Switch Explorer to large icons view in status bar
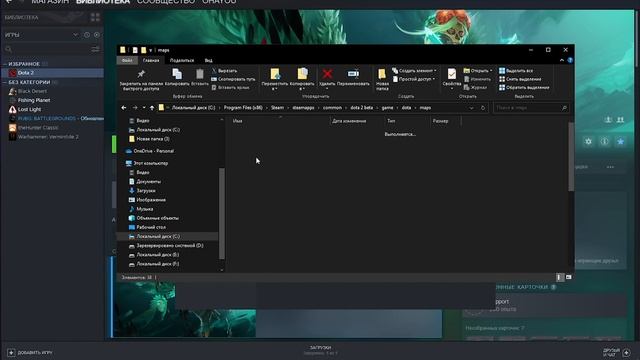Viewport: 640px width, 360px height. 569,277
